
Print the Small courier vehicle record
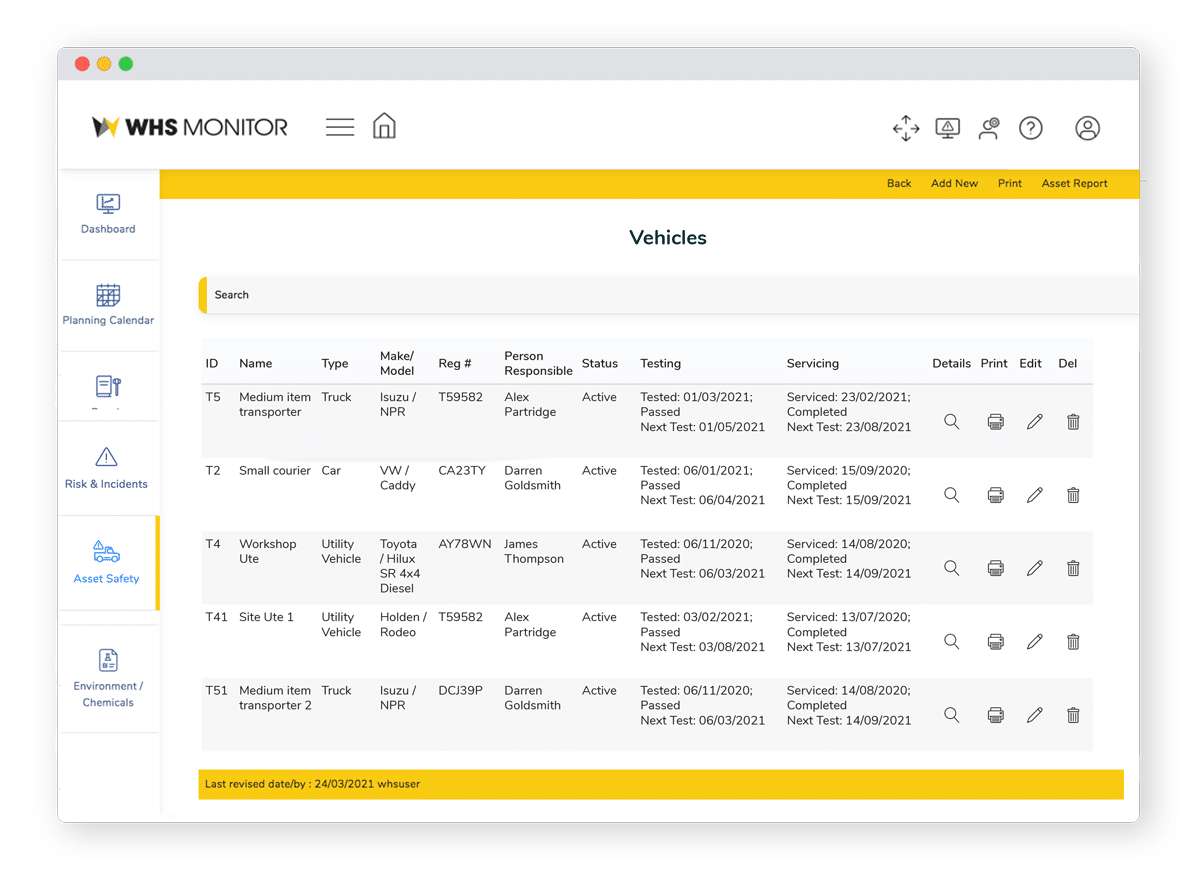pyautogui.click(x=994, y=494)
